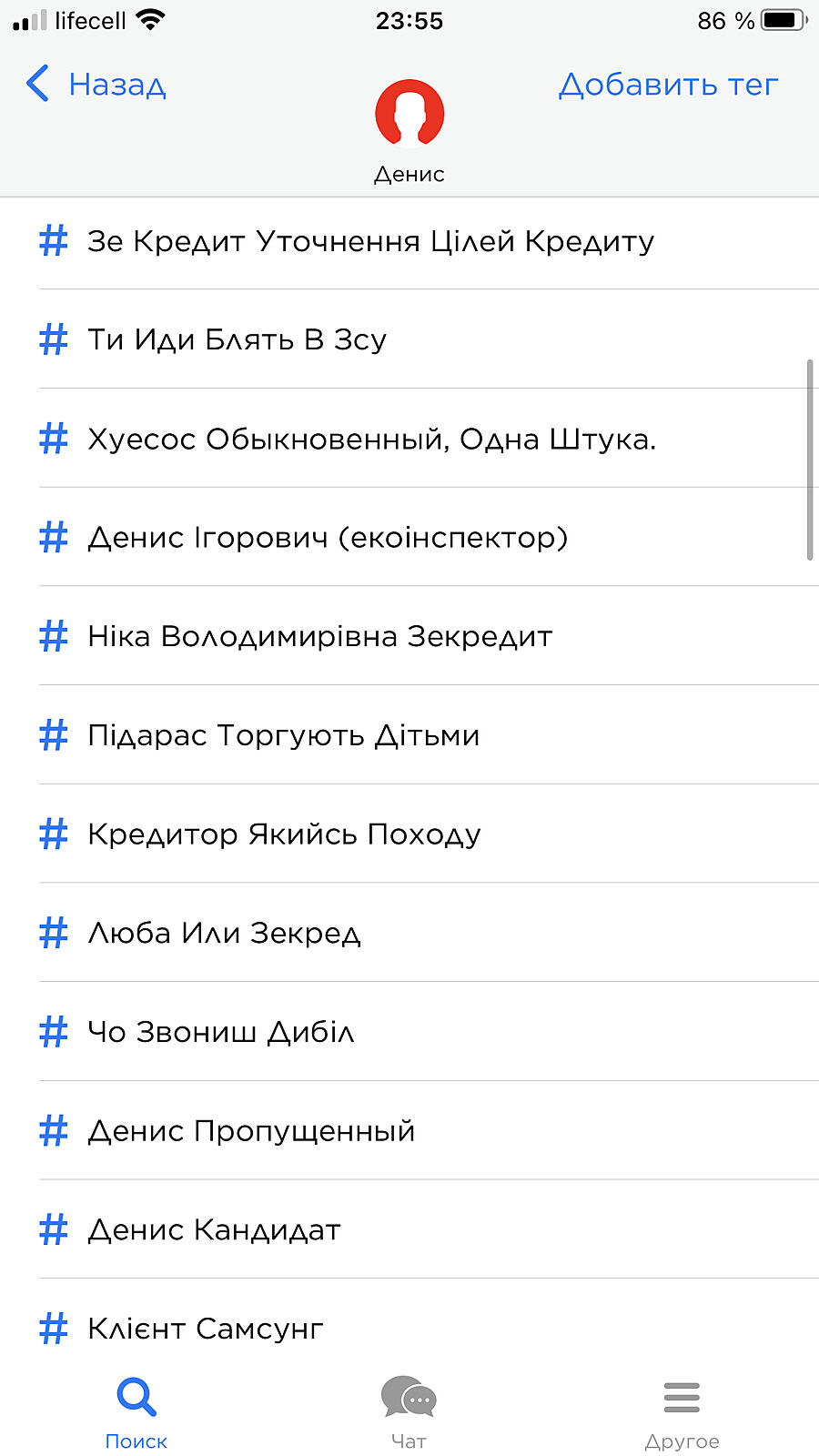Tap hash icon beside Люба Или Зекред
This screenshot has width=819, height=1456.
click(54, 933)
